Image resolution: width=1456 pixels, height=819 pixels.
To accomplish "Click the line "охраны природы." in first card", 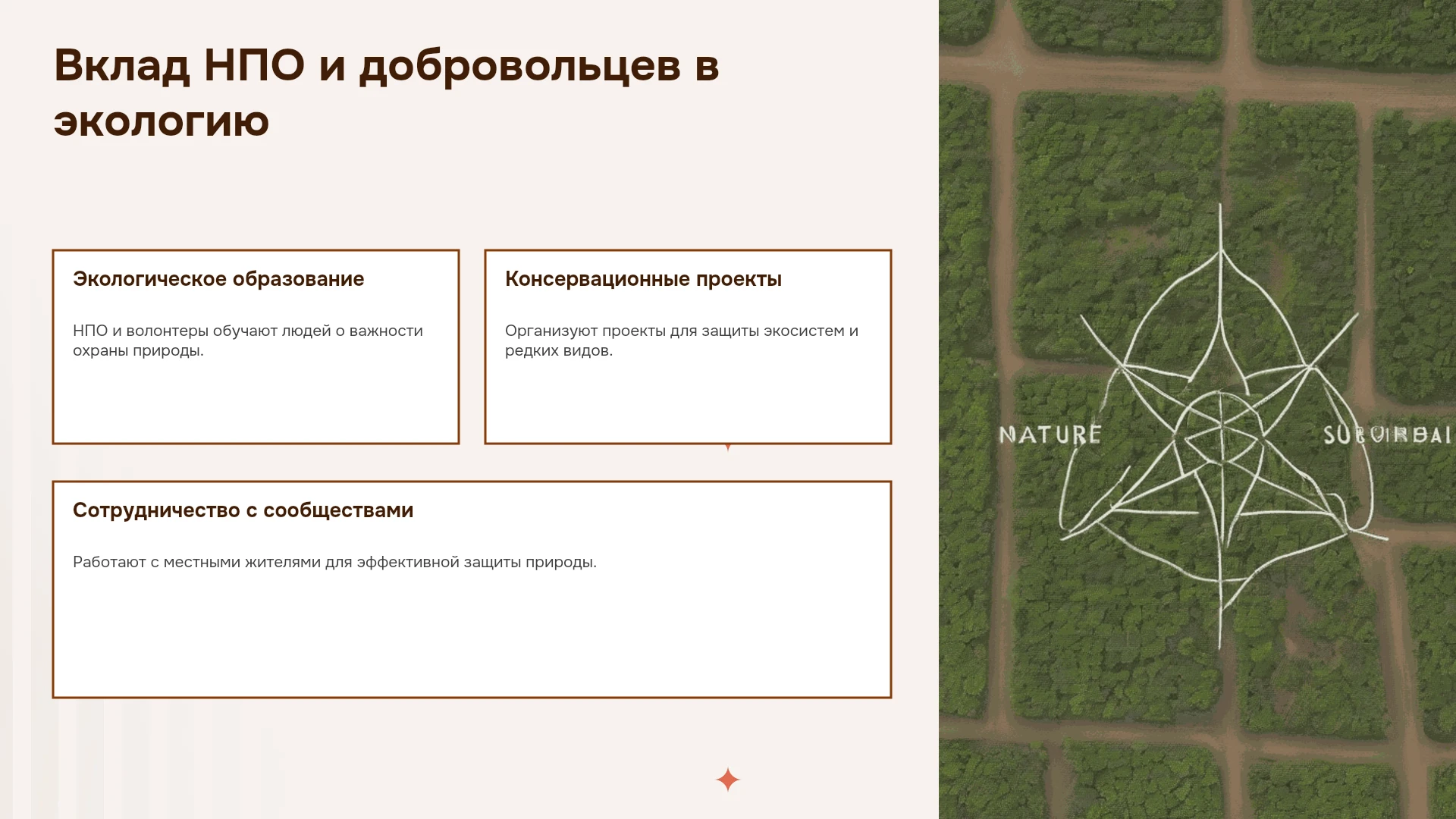I will click(x=138, y=350).
